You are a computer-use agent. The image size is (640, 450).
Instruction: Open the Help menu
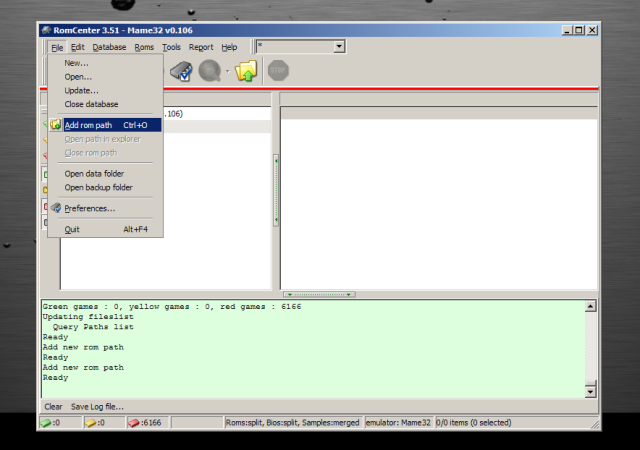(x=229, y=47)
